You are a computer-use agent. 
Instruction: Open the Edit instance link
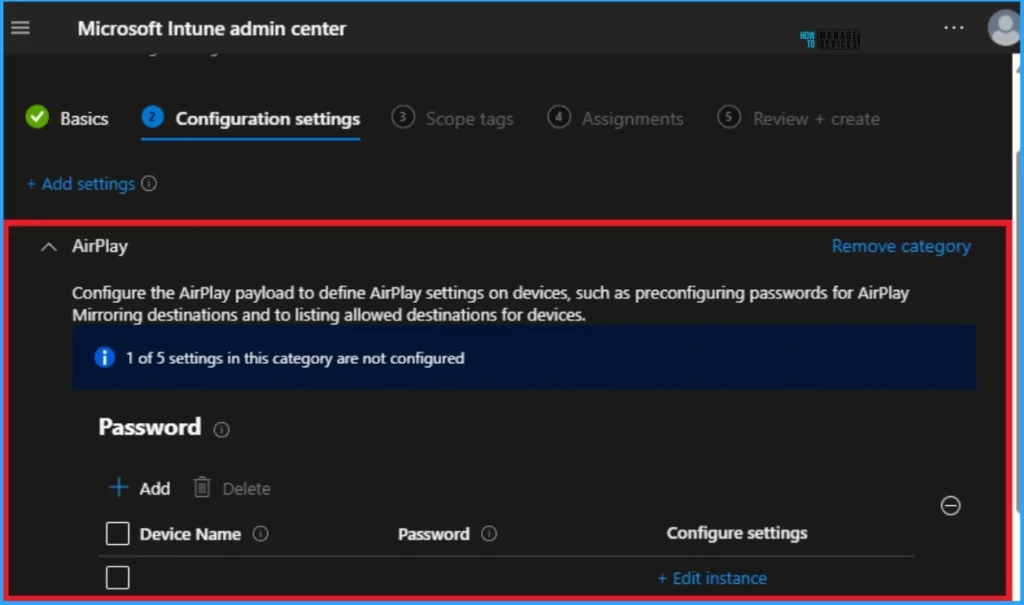712,578
